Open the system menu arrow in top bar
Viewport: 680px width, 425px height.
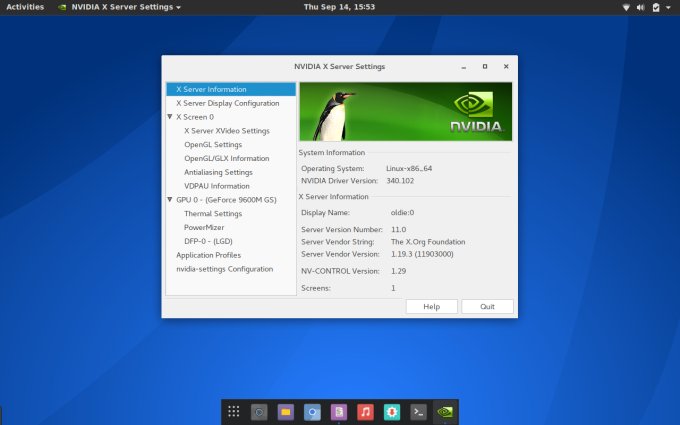coord(668,7)
